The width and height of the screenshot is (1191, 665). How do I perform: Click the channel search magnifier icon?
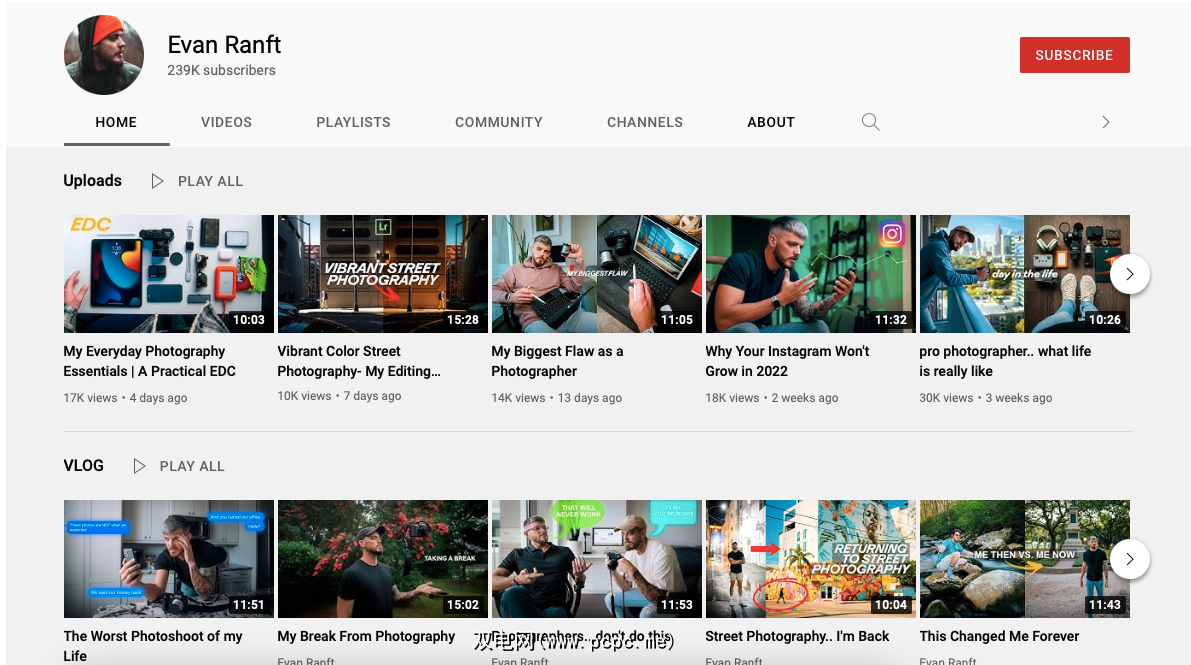coord(870,122)
